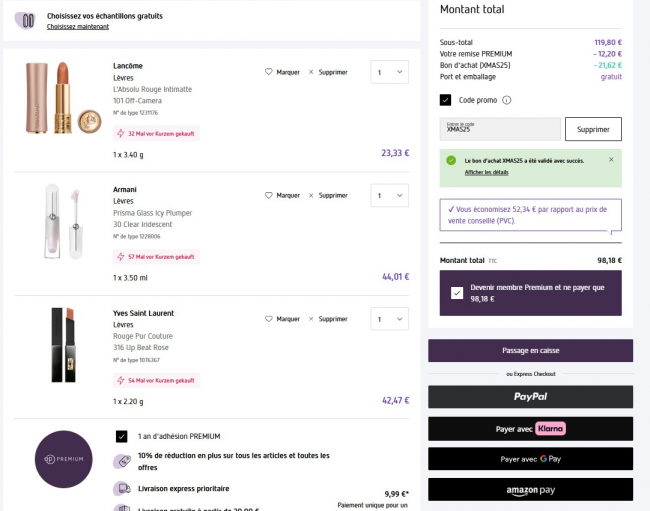Dismiss the XMAS25 success notification
This screenshot has width=650, height=511.
click(611, 160)
